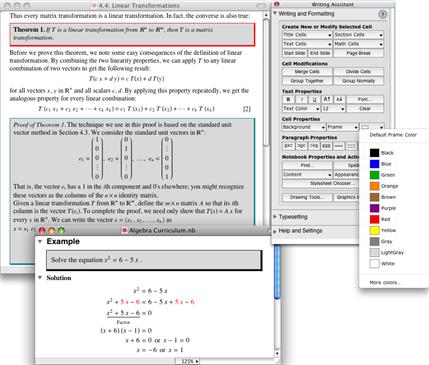Toggle bold text formatting button

[x=288, y=99]
